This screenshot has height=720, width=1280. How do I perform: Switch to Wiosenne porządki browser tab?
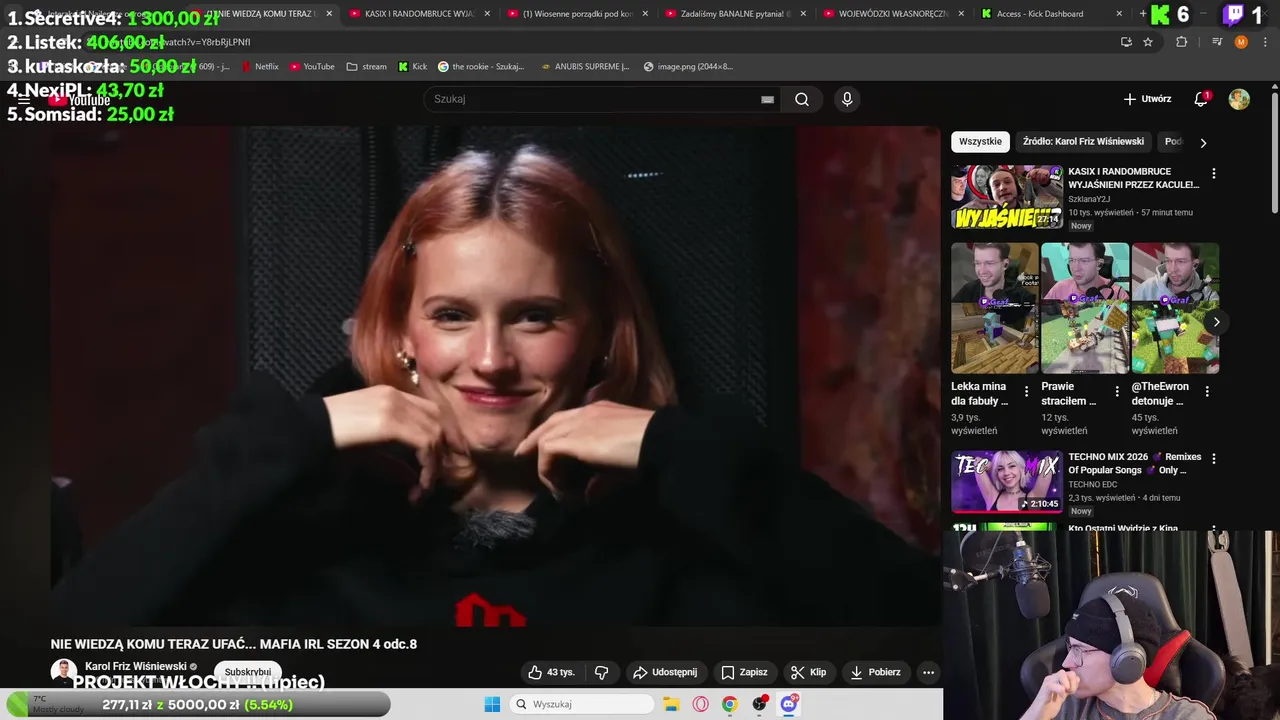coord(578,14)
